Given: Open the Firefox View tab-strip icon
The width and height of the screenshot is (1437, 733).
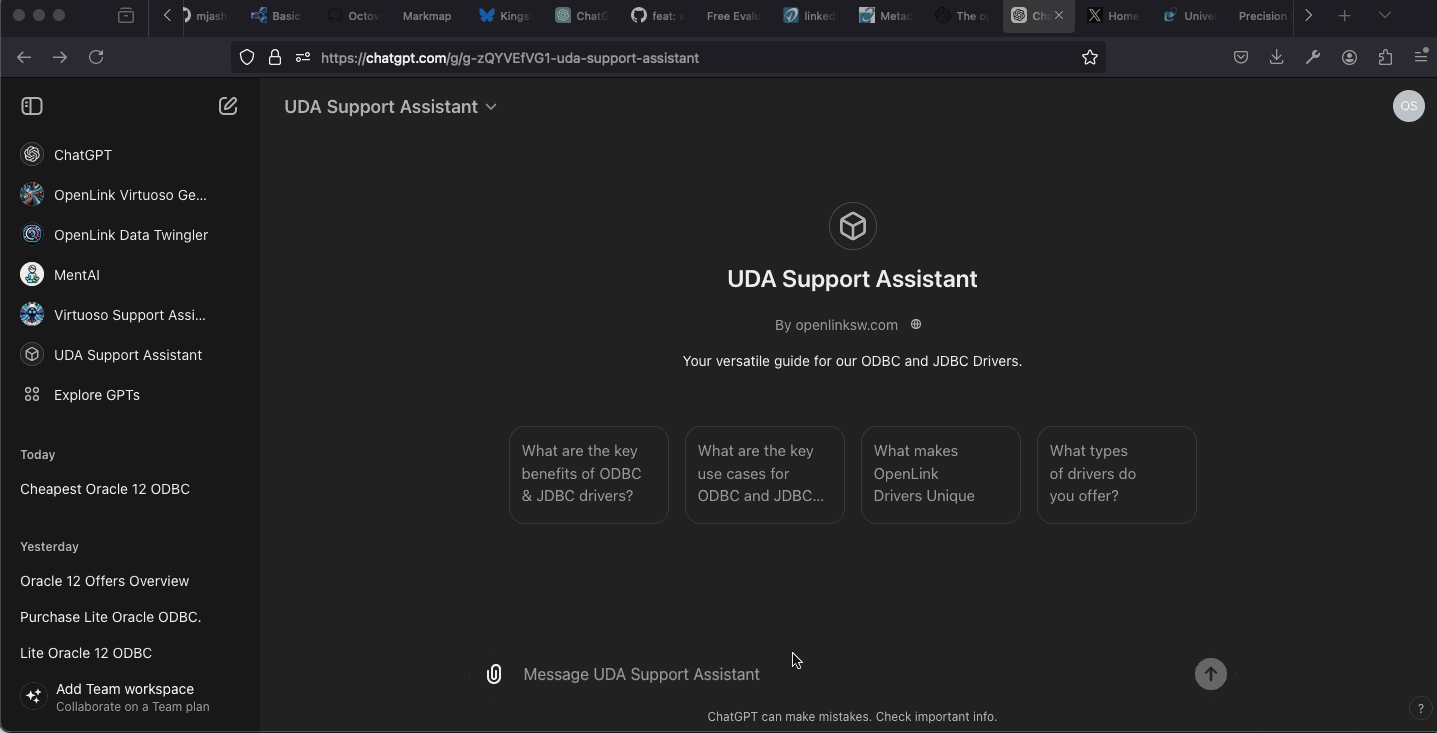Looking at the screenshot, I should point(126,15).
